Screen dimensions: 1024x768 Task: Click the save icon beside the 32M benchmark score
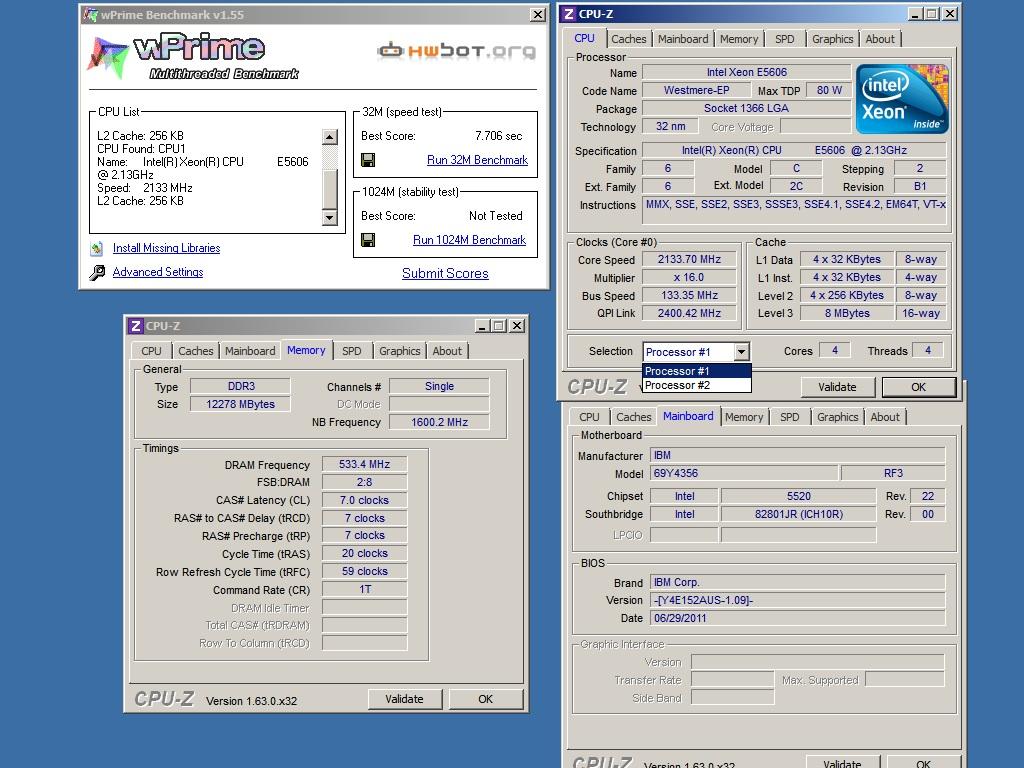point(368,160)
